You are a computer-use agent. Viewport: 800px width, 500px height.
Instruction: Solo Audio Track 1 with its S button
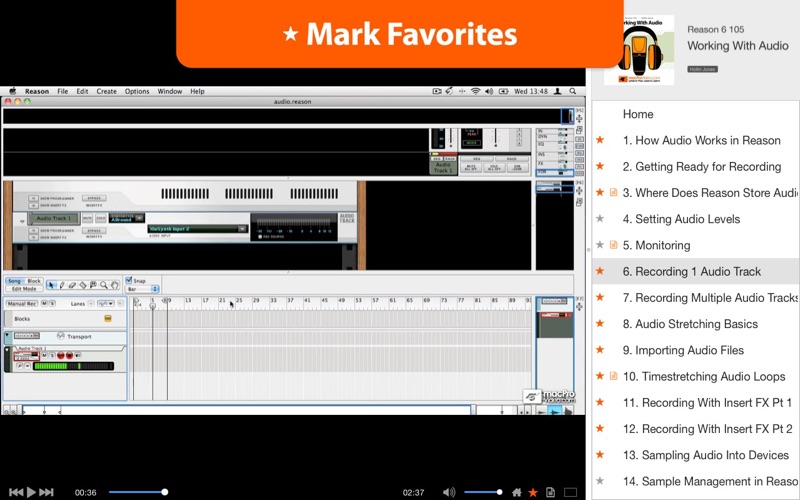(x=52, y=355)
